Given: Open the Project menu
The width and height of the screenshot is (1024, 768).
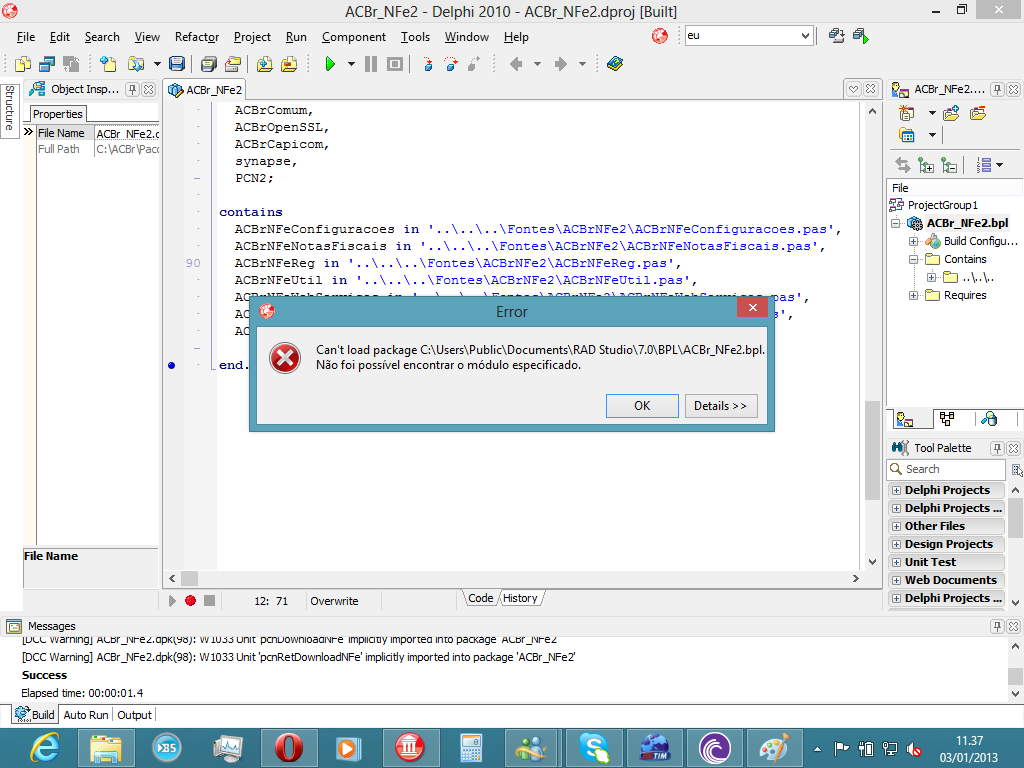Looking at the screenshot, I should click(x=252, y=37).
